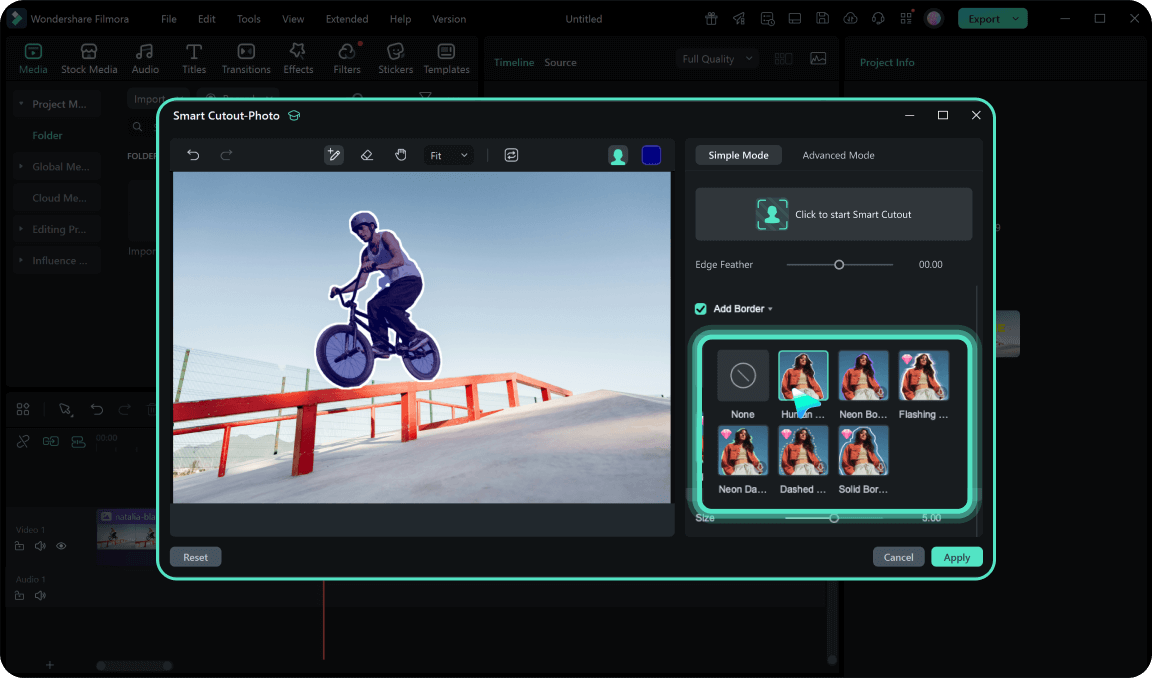The image size is (1152, 678).
Task: Click the 'Click to start Smart Cutout' button
Action: 833,214
